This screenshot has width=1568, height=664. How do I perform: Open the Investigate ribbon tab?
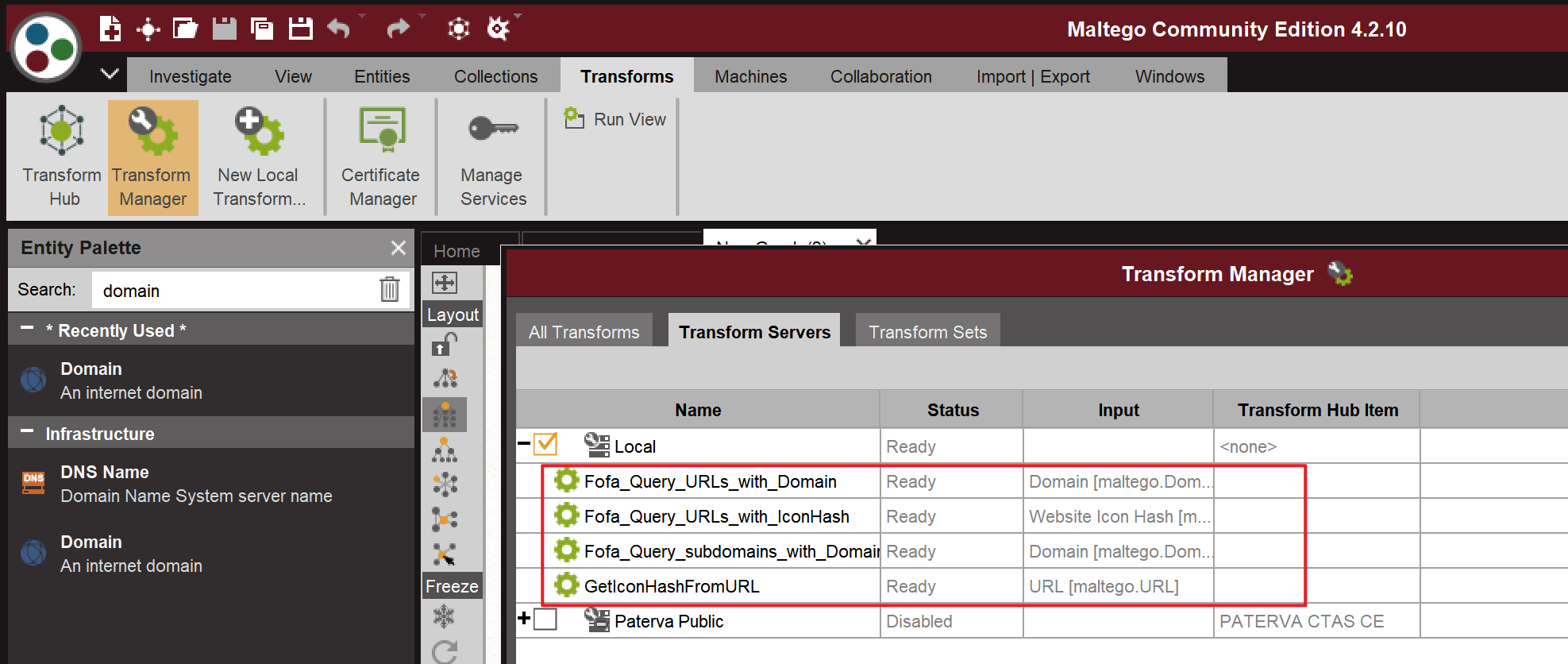191,76
